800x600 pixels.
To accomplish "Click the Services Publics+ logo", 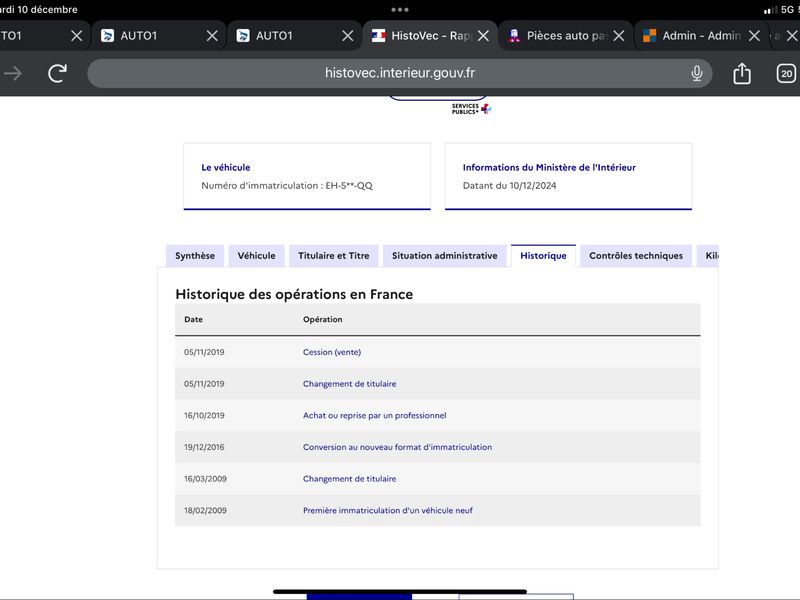I will tap(471, 109).
